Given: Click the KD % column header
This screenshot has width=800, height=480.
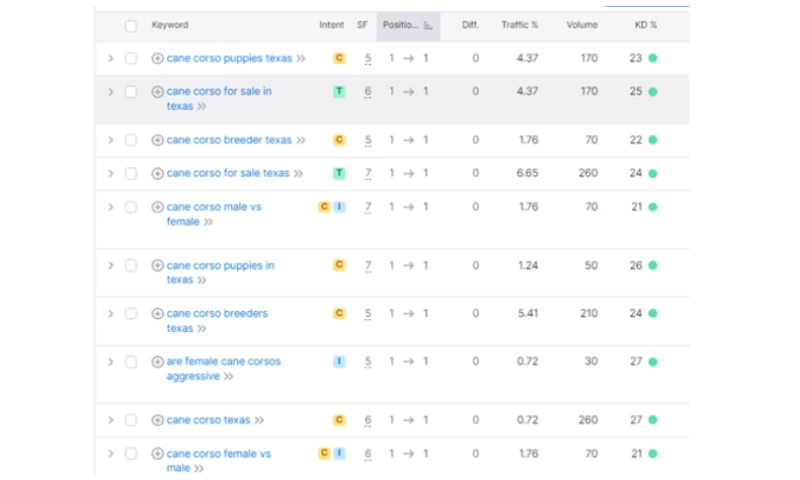Looking at the screenshot, I should click(x=643, y=26).
